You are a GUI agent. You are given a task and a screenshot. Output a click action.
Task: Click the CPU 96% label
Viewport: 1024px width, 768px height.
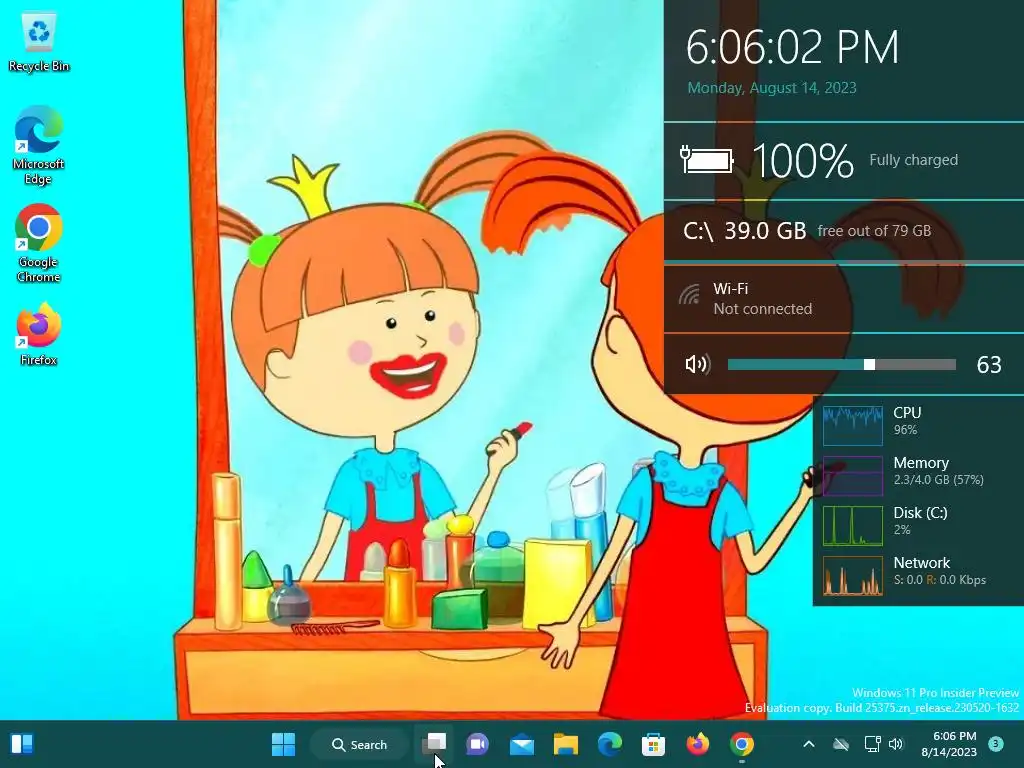(x=907, y=421)
